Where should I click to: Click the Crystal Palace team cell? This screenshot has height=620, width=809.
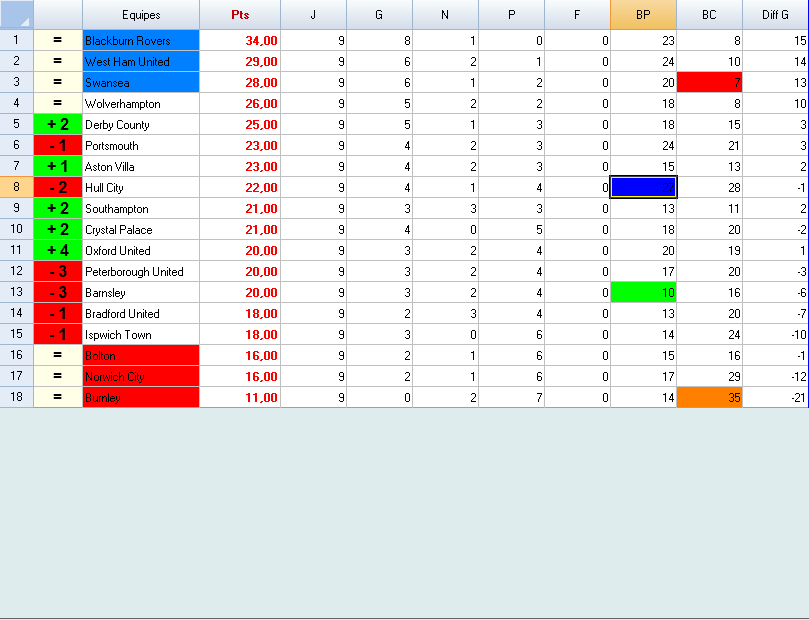(x=141, y=230)
